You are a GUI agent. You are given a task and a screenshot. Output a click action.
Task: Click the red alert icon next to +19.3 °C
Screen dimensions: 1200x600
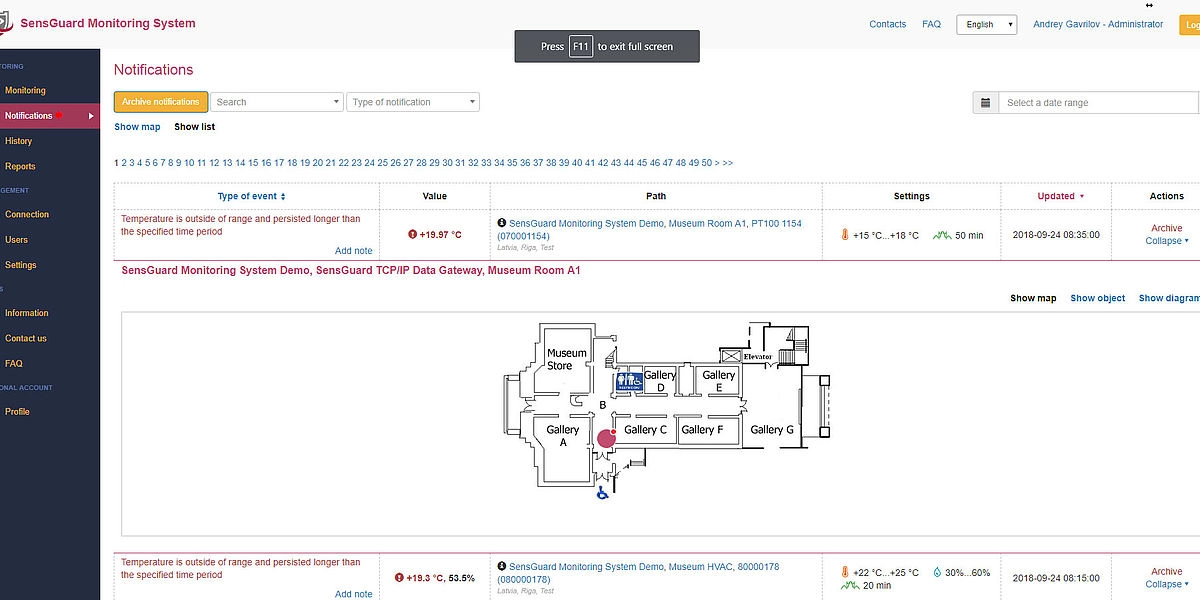(400, 577)
